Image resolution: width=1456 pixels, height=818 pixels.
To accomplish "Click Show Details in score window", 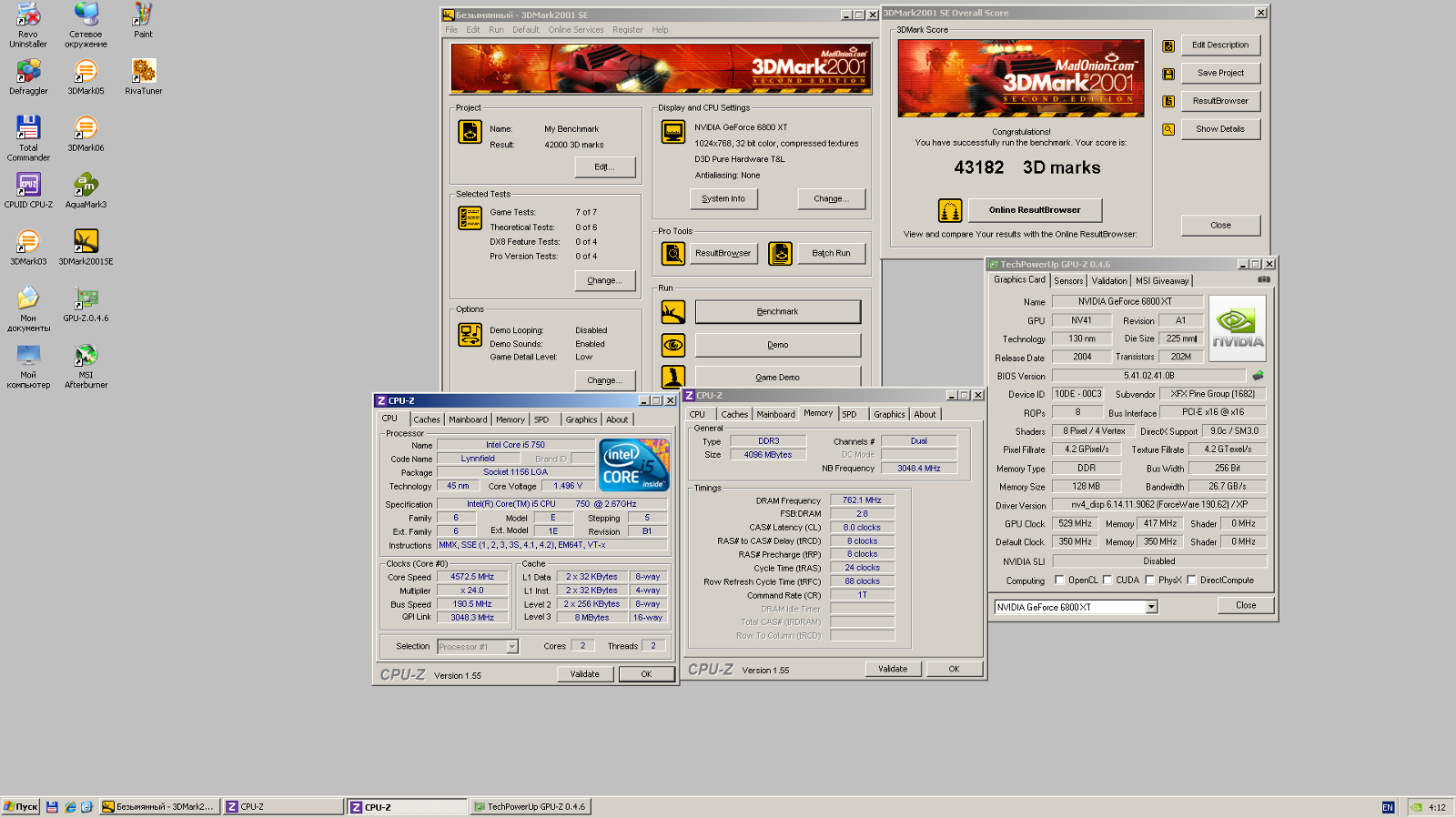I will point(1220,129).
